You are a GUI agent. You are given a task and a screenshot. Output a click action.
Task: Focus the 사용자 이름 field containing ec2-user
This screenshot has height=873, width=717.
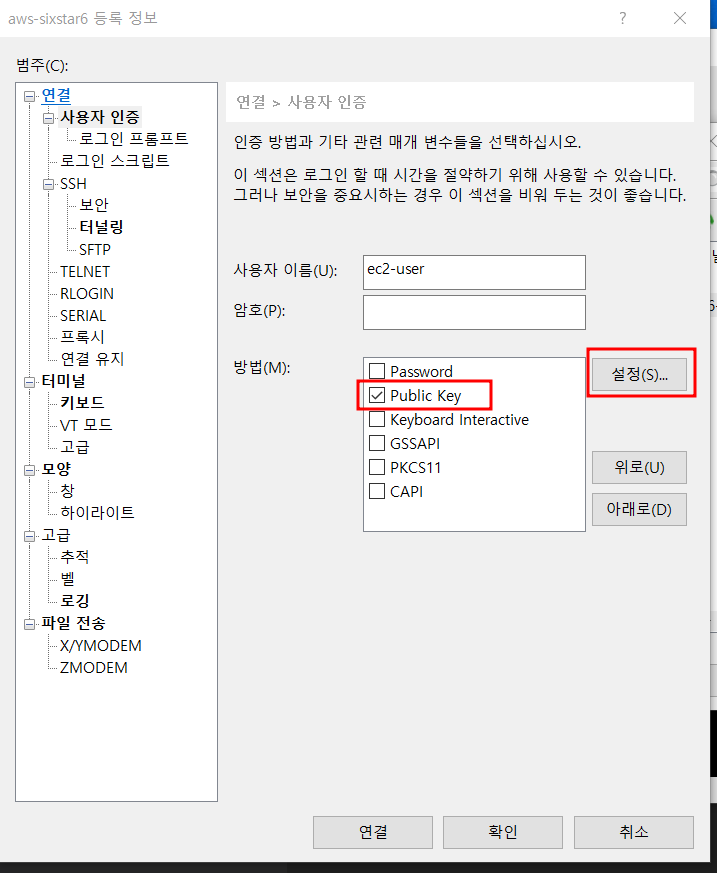pos(474,271)
